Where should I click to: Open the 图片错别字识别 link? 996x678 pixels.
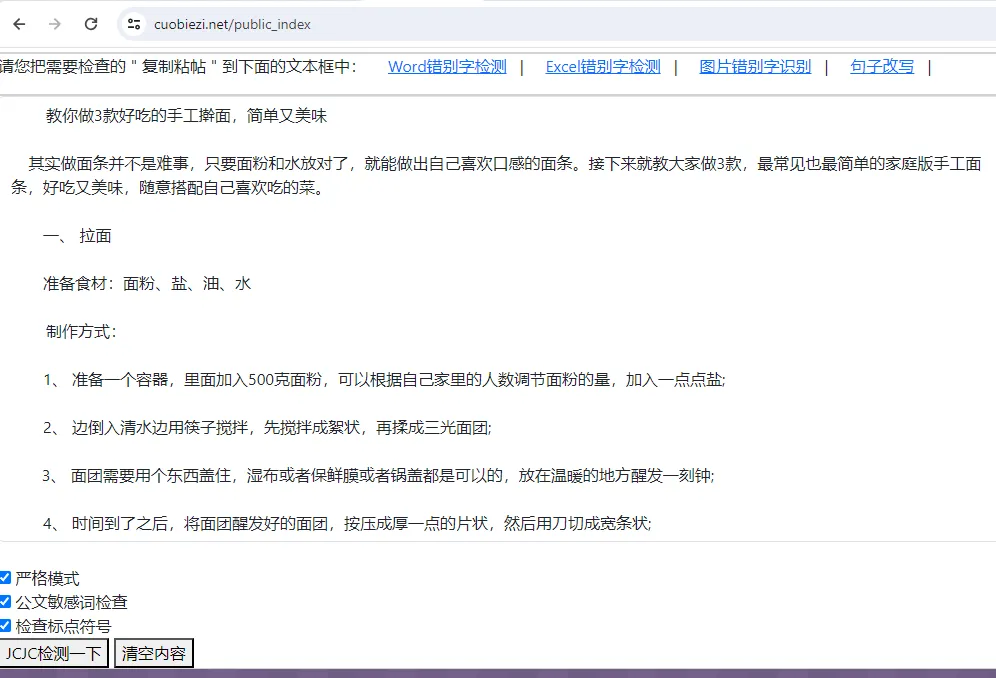point(754,67)
